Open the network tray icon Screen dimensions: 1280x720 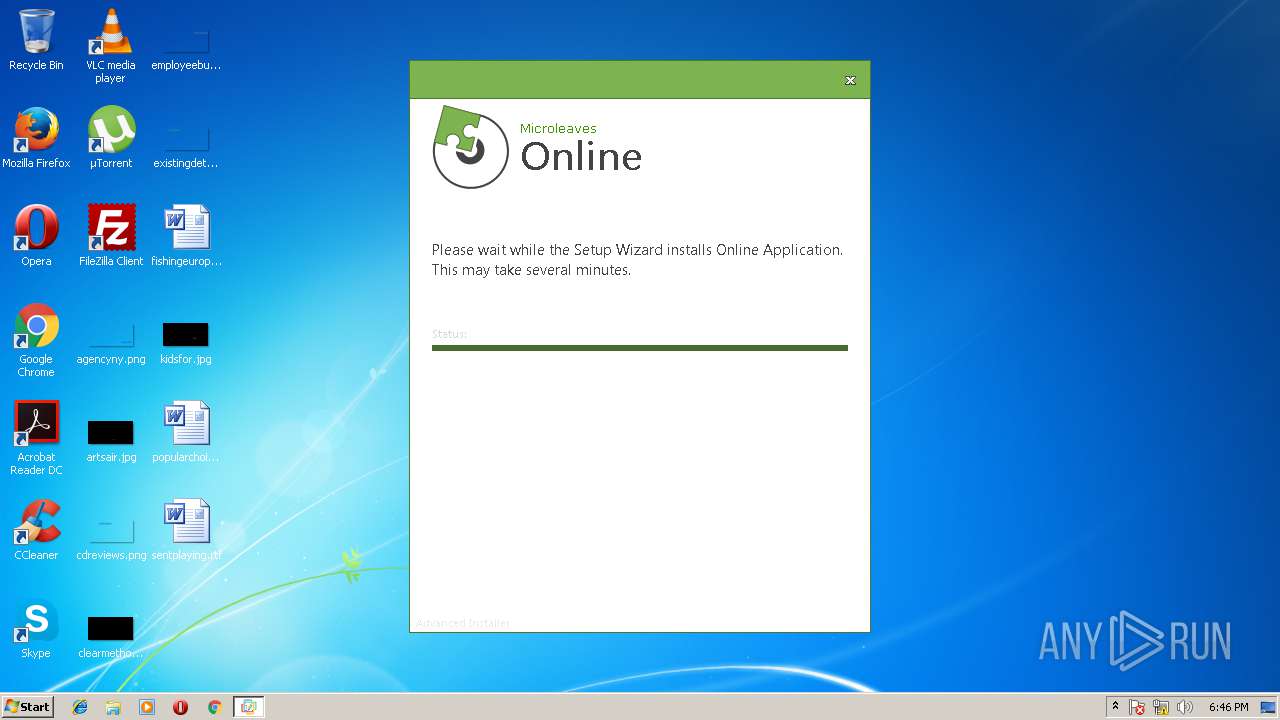pyautogui.click(x=1161, y=707)
